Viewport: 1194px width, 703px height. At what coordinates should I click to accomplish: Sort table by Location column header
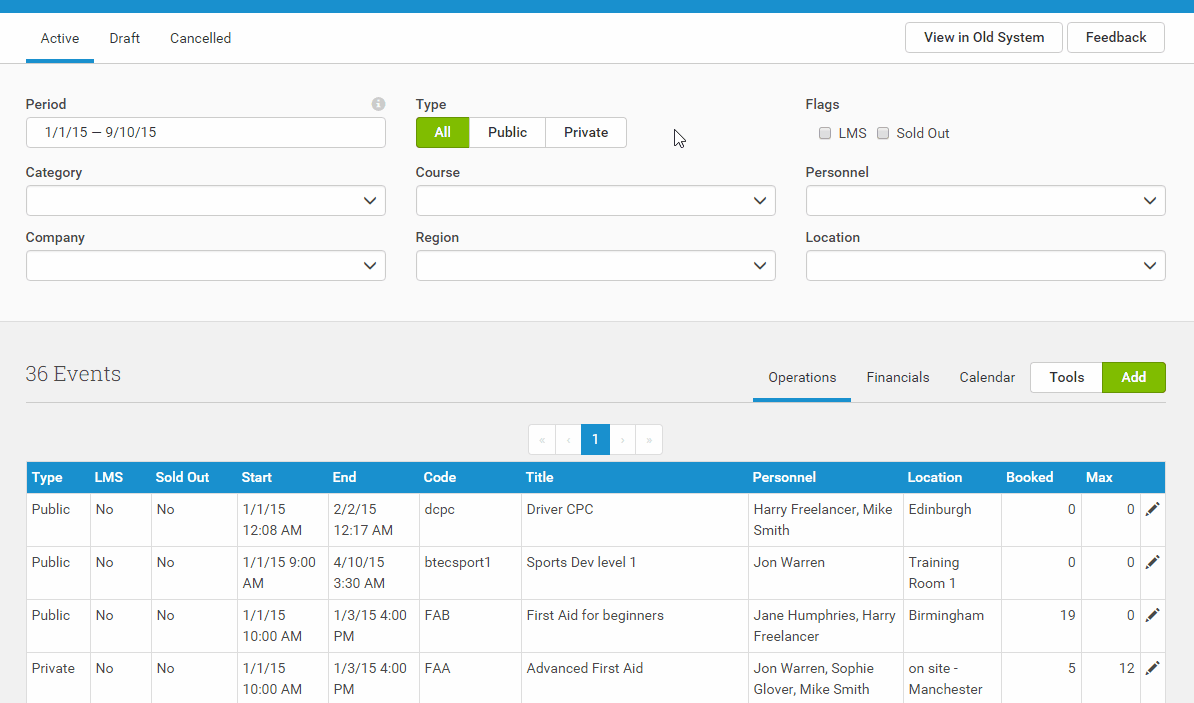(x=934, y=478)
